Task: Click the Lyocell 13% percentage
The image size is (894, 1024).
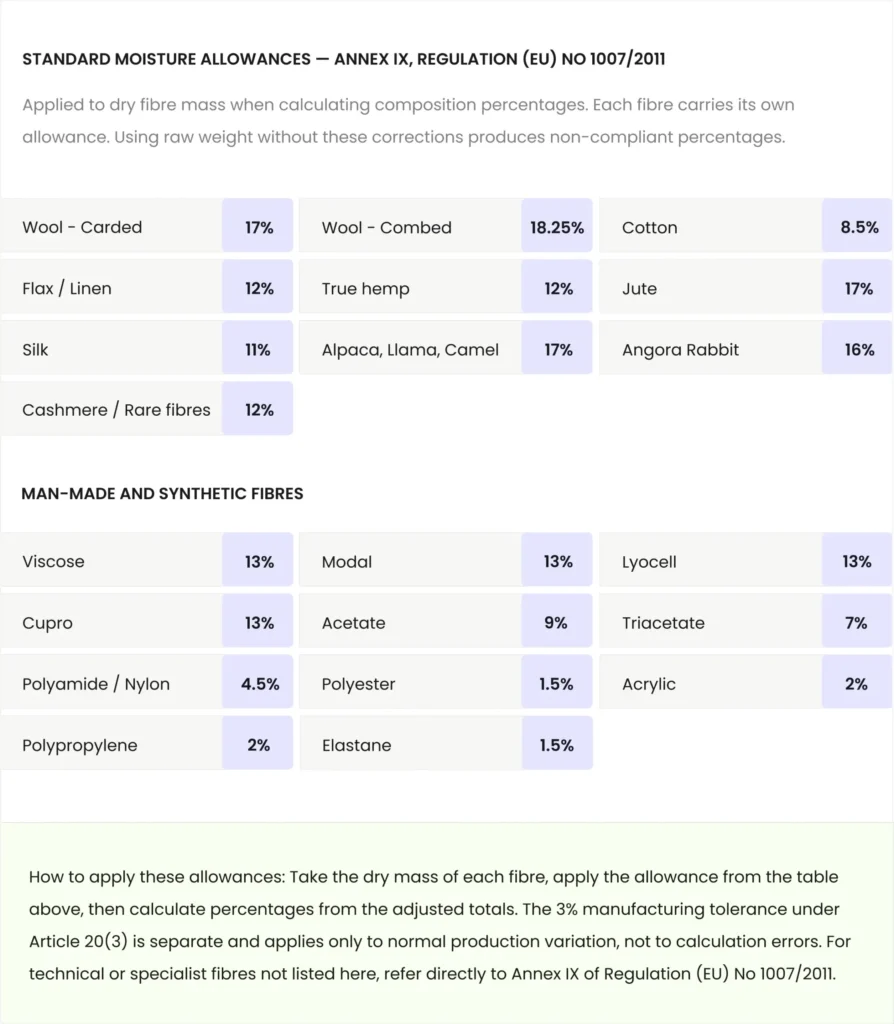Action: pos(857,560)
